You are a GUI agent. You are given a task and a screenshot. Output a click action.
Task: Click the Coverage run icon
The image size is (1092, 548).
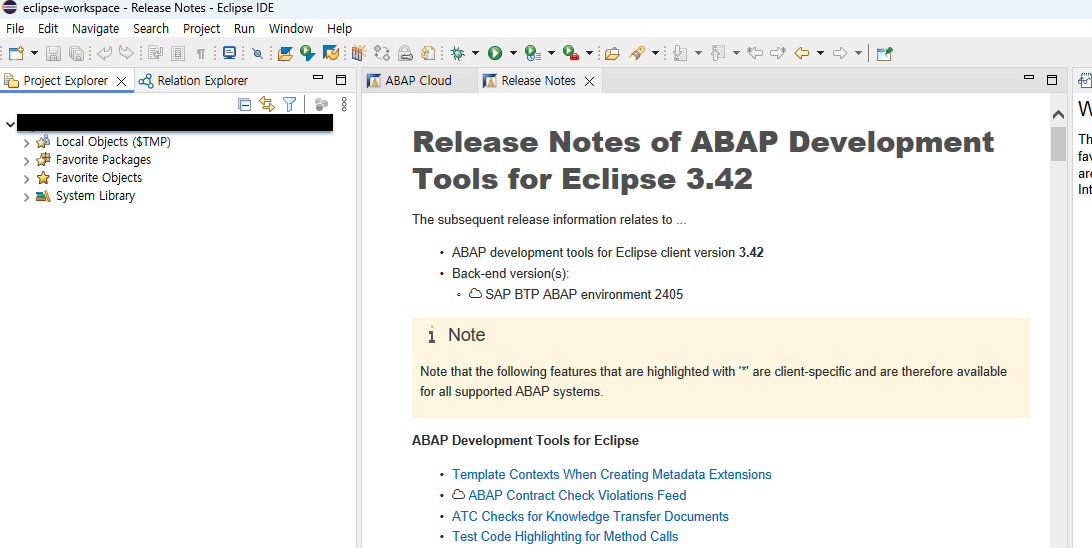pos(533,53)
